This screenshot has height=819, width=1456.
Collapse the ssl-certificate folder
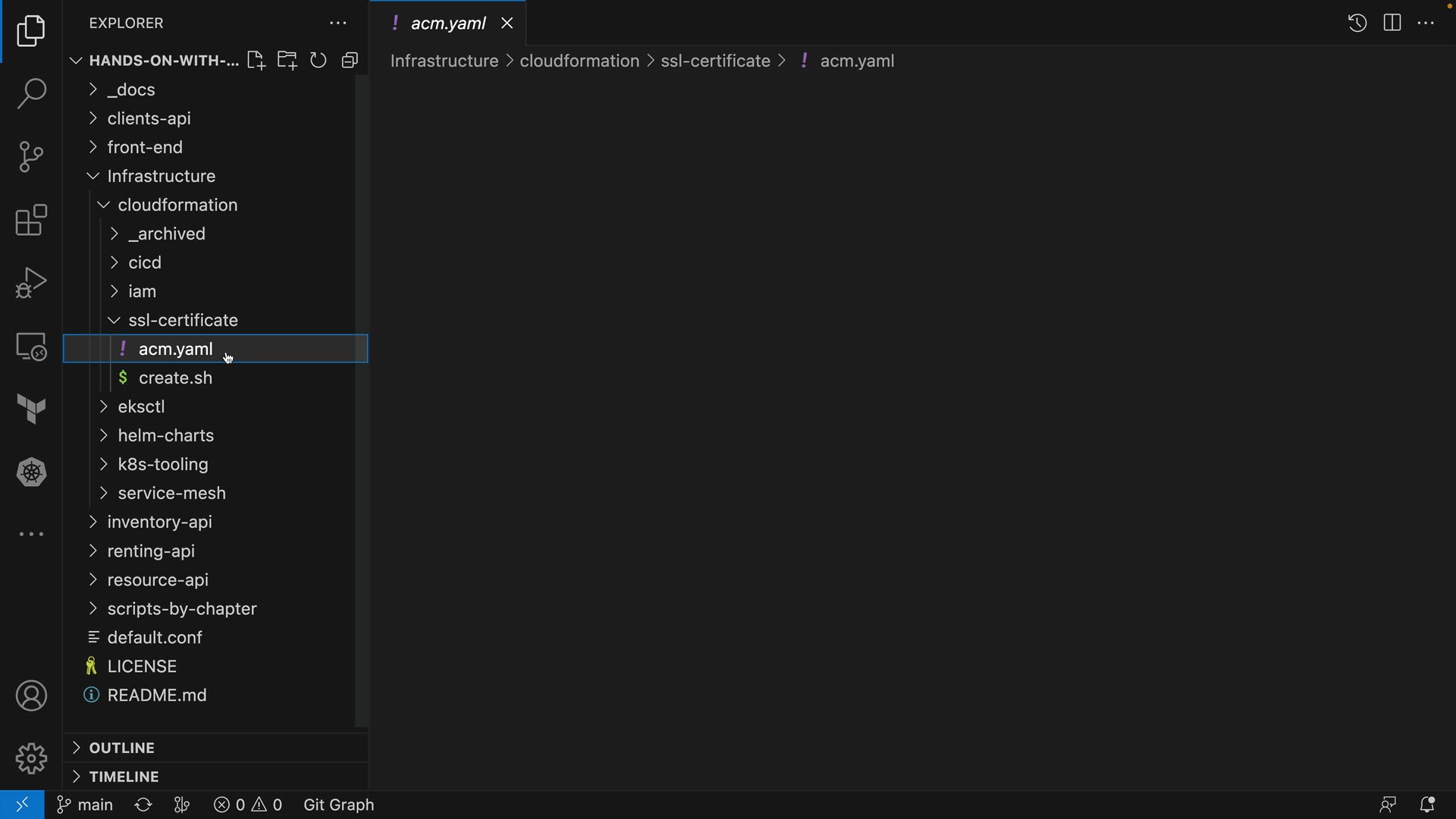click(183, 320)
